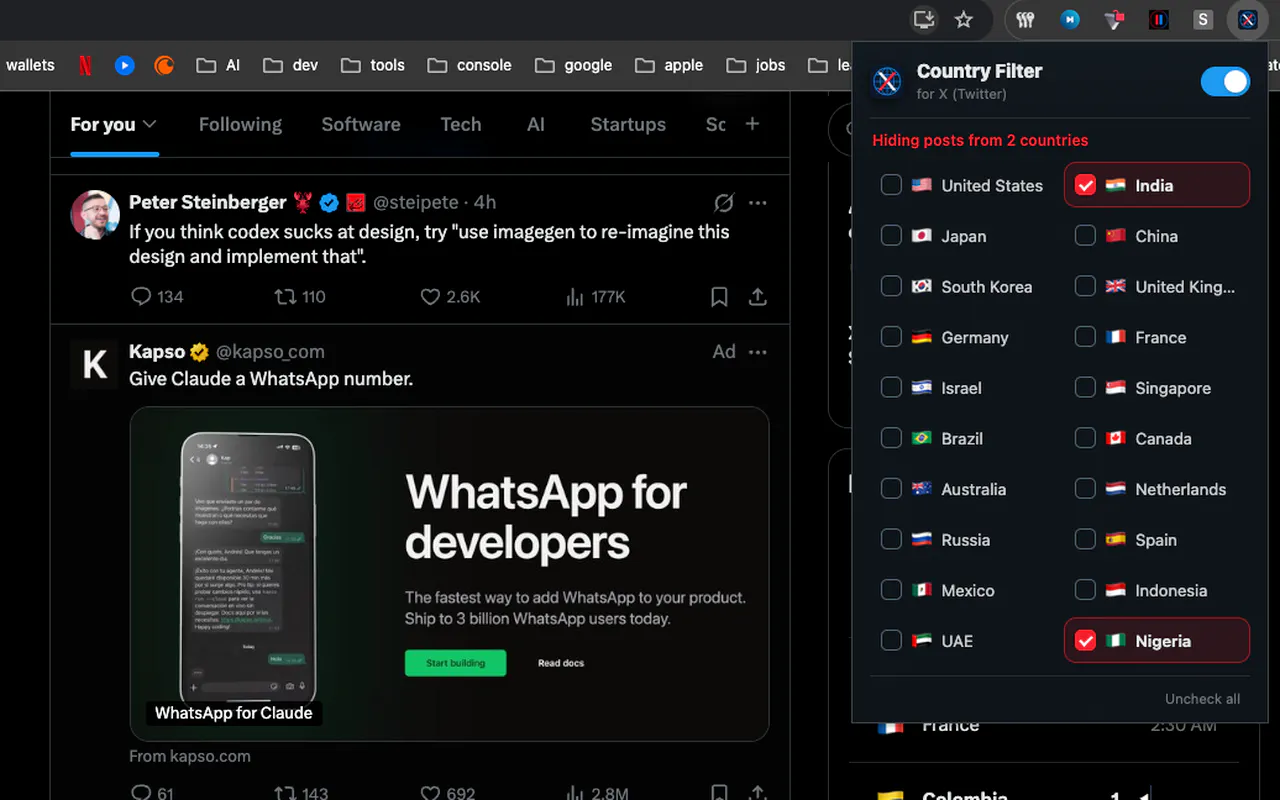
Task: Click the Netherlands label in filter list
Action: point(1180,489)
